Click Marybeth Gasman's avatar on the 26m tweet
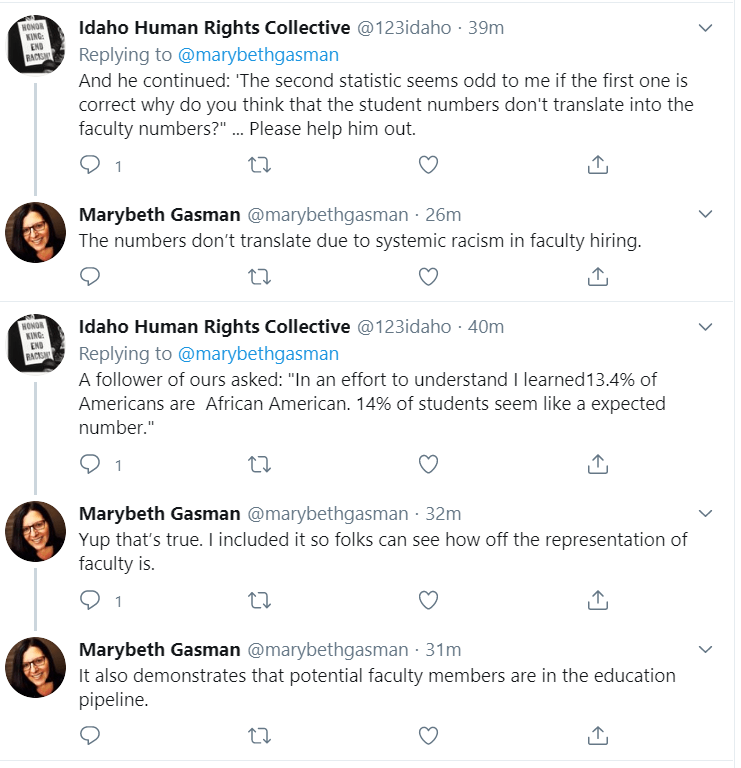 [x=36, y=233]
